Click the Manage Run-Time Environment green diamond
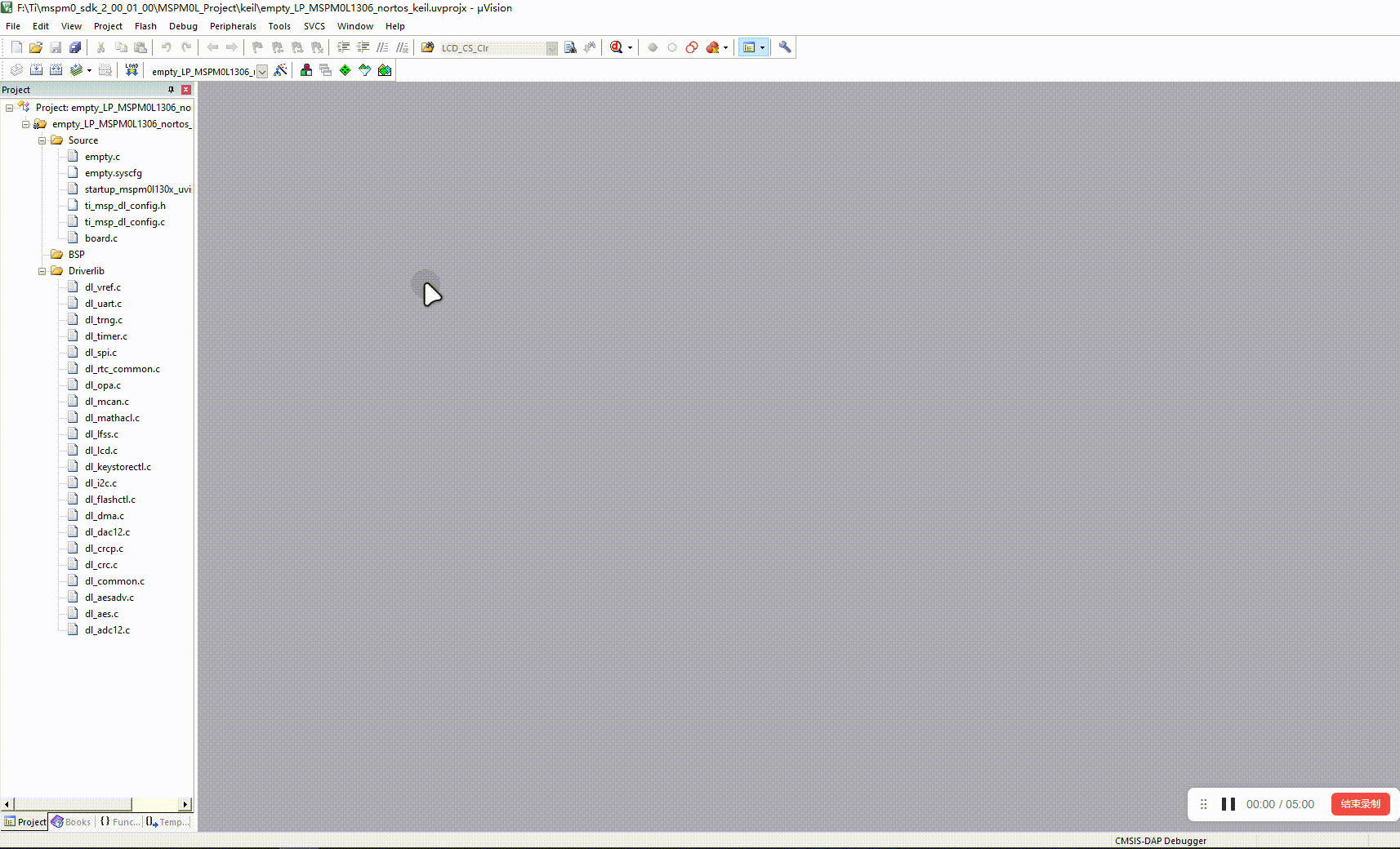 coord(346,70)
